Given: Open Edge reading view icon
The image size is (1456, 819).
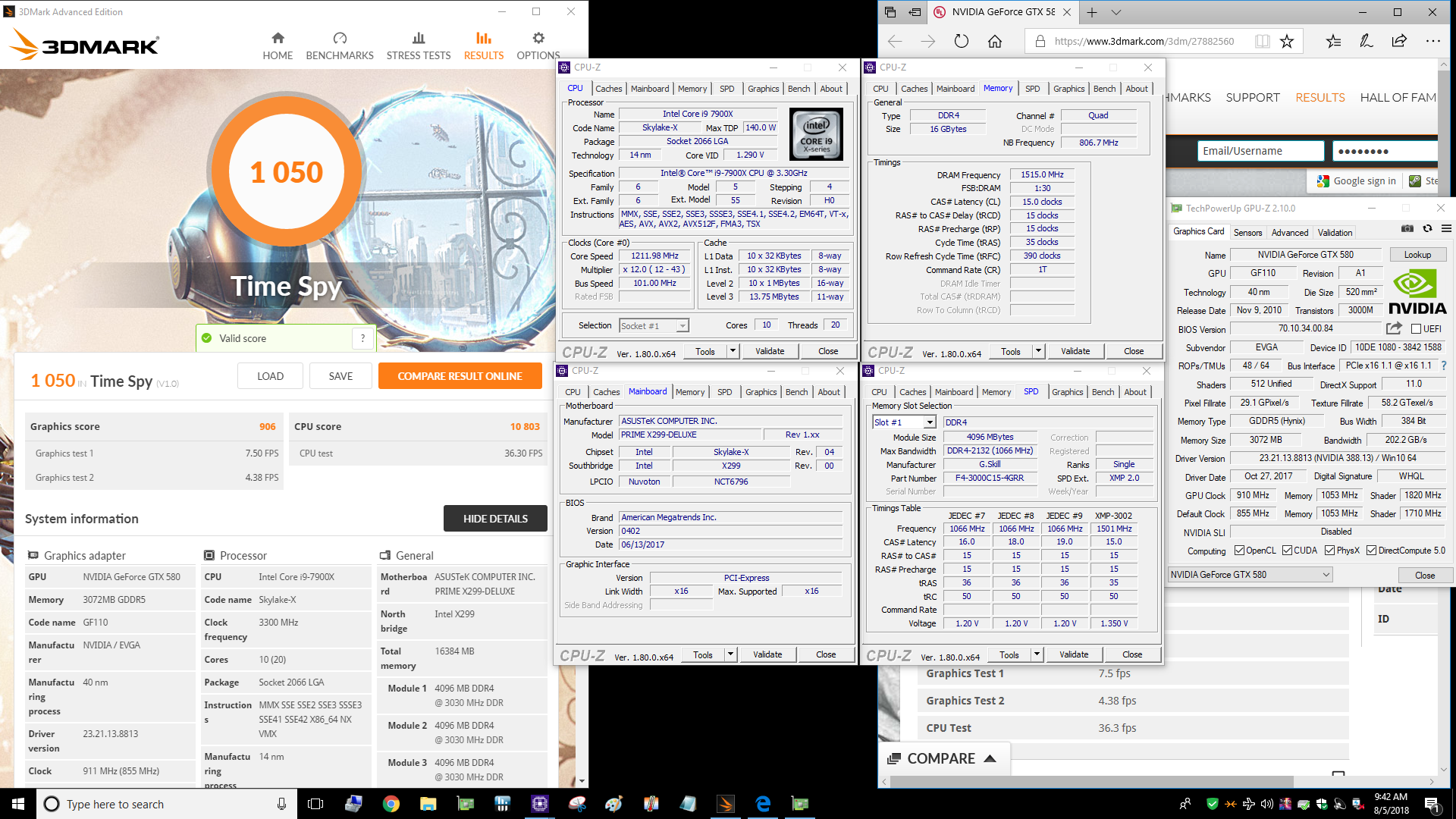Looking at the screenshot, I should pos(1262,41).
